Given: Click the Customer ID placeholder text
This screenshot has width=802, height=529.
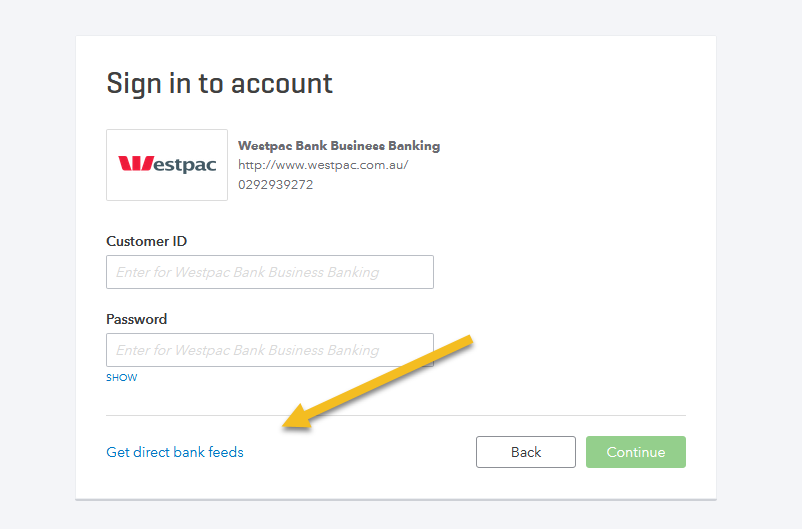Looking at the screenshot, I should coord(248,272).
